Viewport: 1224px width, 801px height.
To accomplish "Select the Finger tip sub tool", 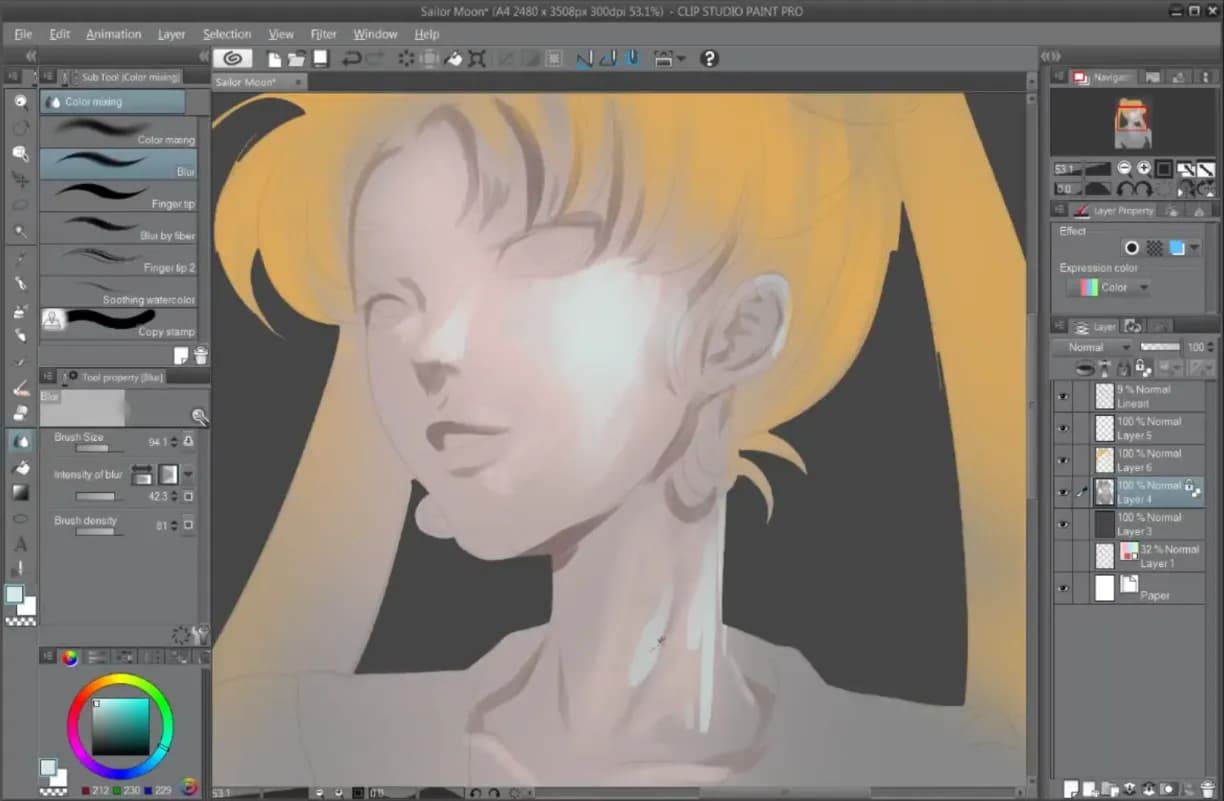I will [x=118, y=194].
